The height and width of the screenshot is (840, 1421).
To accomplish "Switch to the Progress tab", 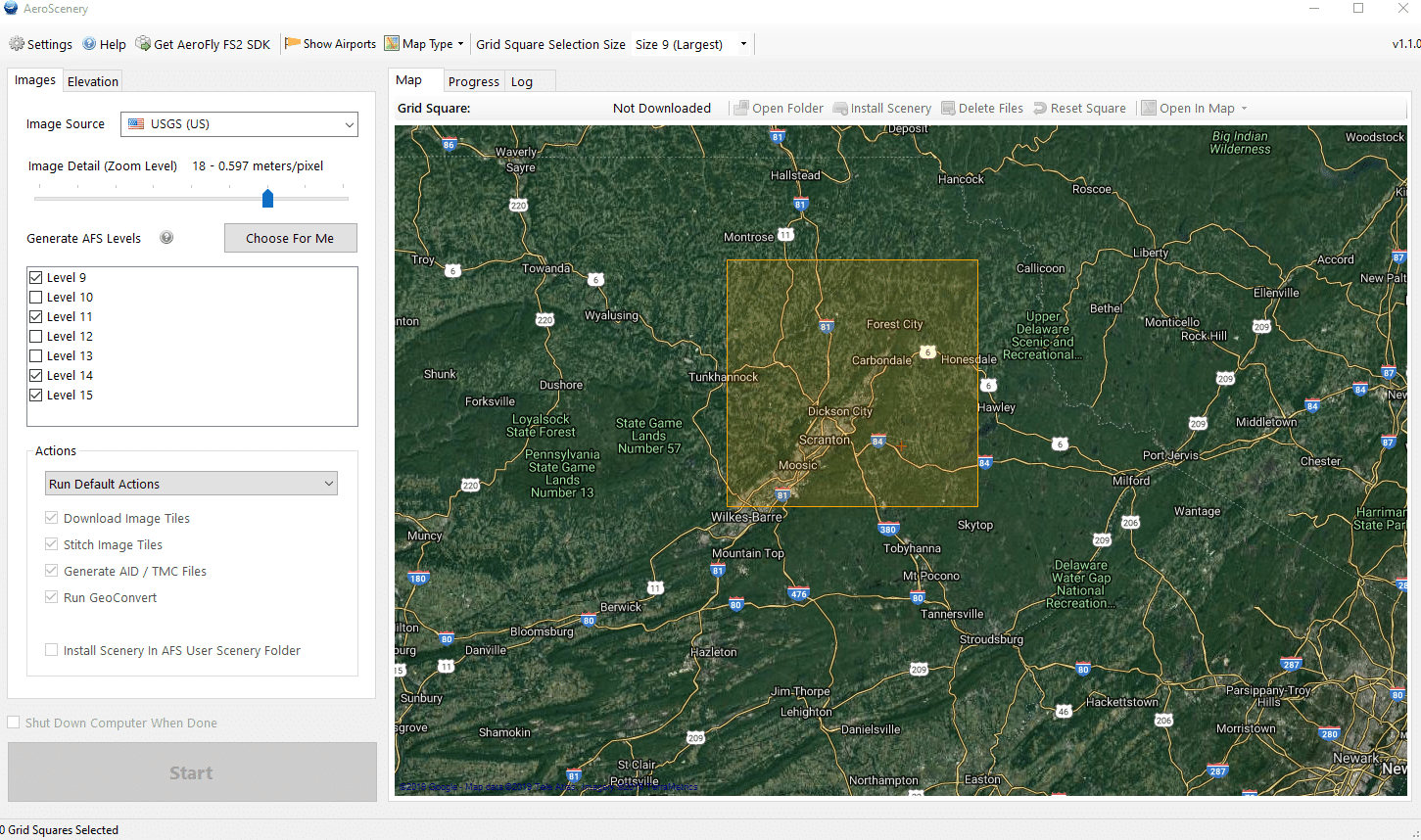I will (474, 81).
